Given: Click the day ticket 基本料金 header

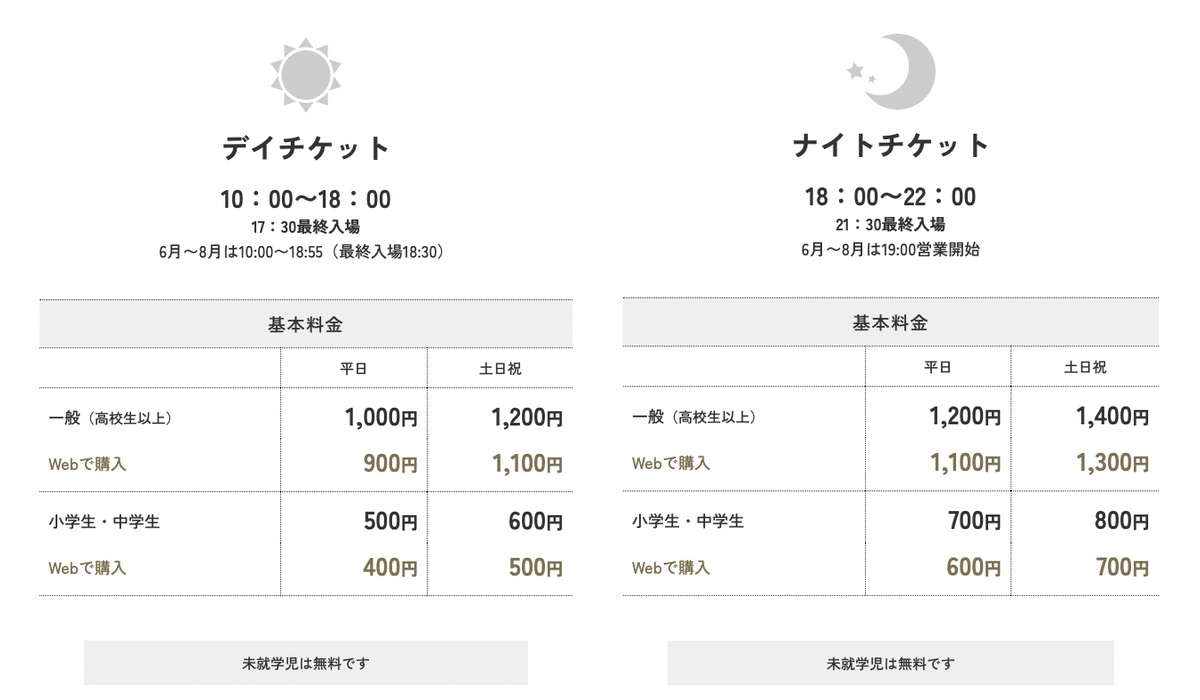Looking at the screenshot, I should pyautogui.click(x=306, y=324).
